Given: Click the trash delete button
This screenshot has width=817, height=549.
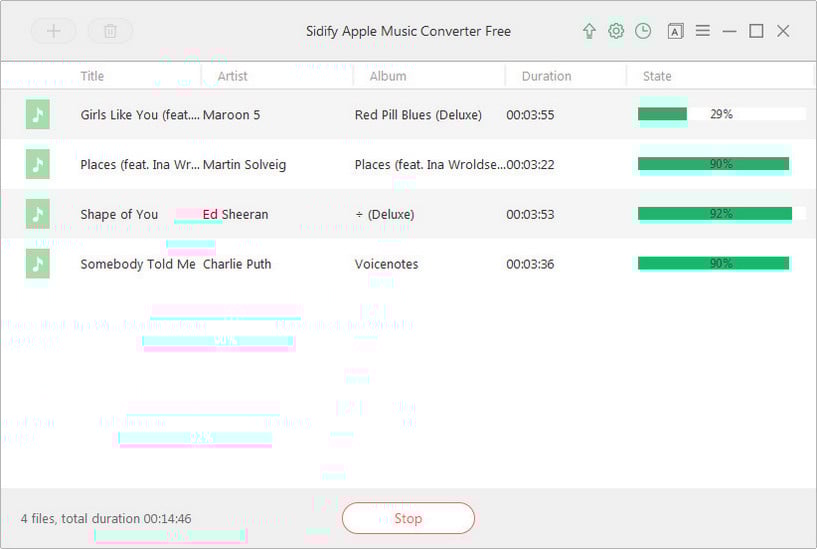Looking at the screenshot, I should (110, 31).
